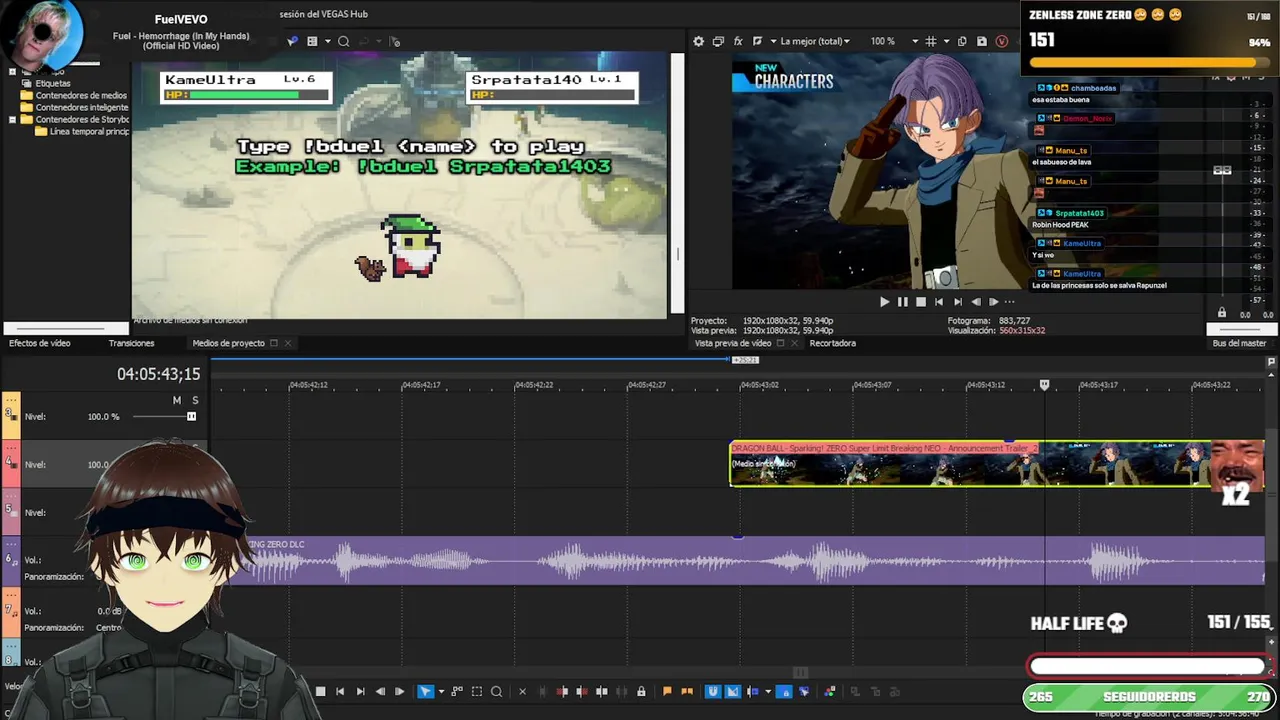Select the Envelope edit tool

tap(457, 691)
